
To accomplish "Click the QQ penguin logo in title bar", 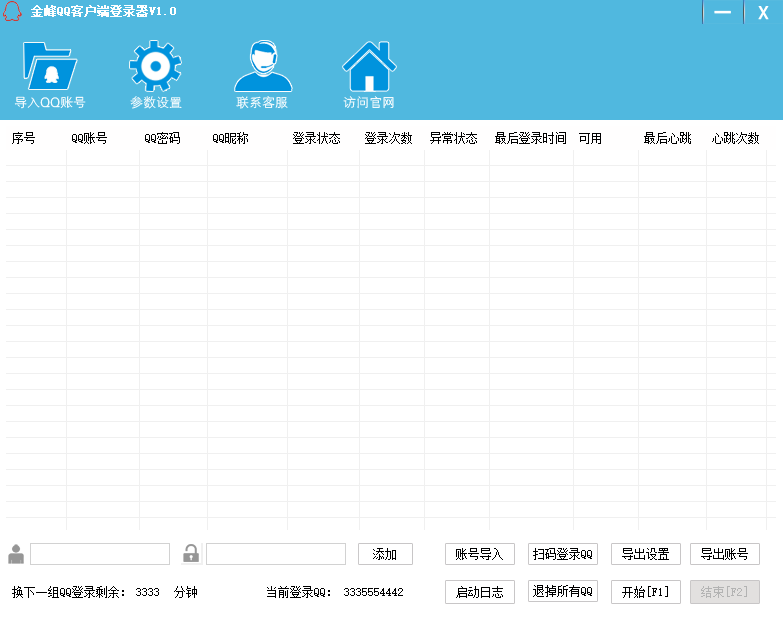I will (12, 11).
